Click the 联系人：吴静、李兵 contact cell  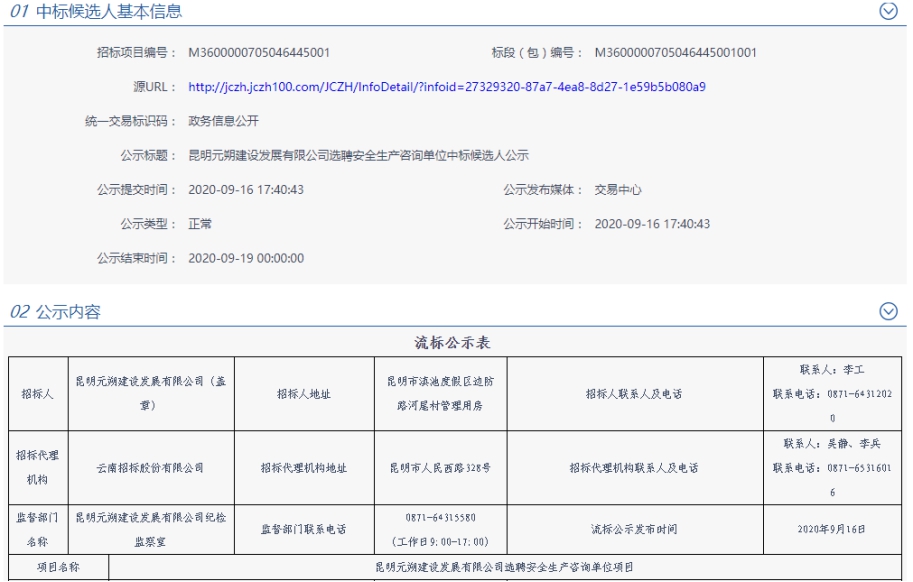tap(831, 443)
